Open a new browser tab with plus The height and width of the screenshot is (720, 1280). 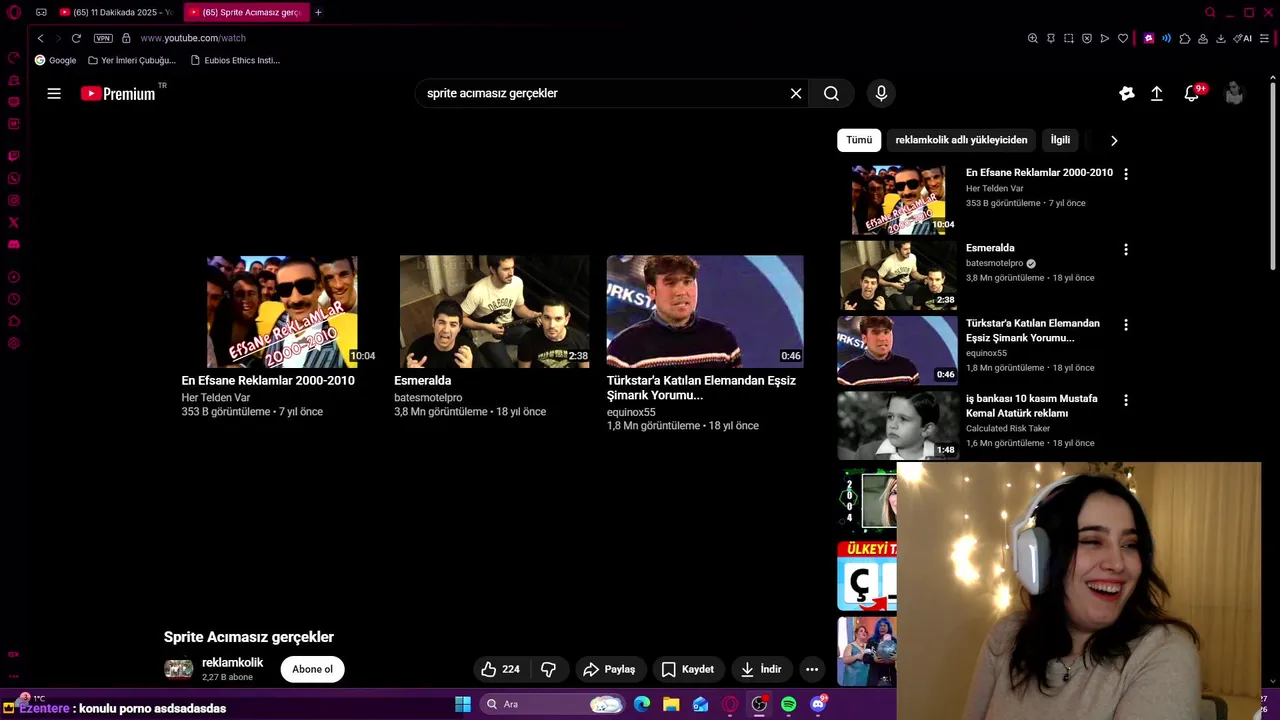tap(318, 12)
